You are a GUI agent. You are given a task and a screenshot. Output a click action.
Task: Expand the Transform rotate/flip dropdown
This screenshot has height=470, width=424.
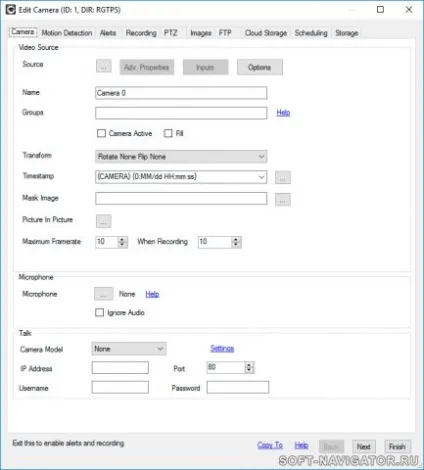point(181,156)
